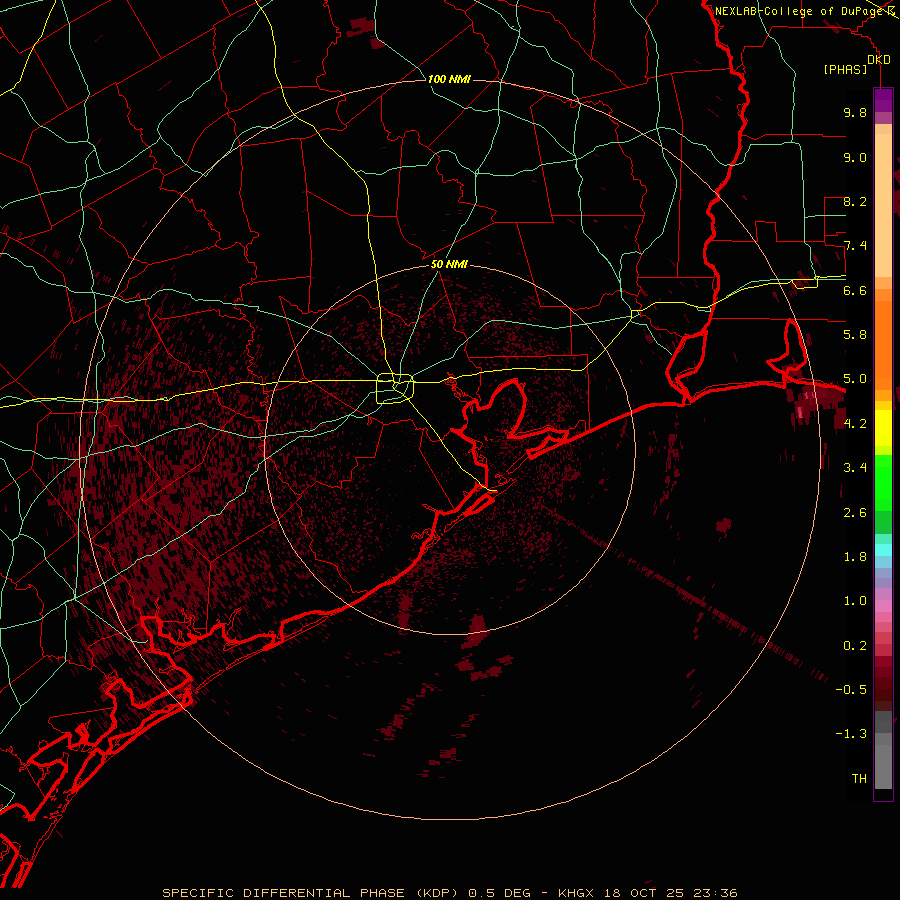Screen dimensions: 900x900
Task: Click the cyan color bar segment
Action: click(x=883, y=550)
